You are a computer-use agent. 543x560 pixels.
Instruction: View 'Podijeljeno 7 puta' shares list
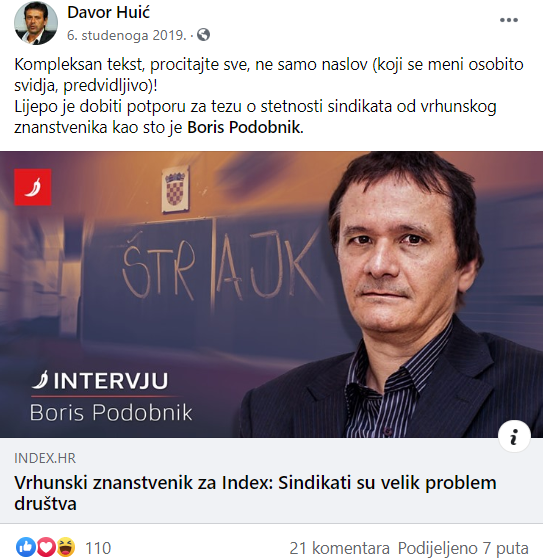tap(463, 548)
